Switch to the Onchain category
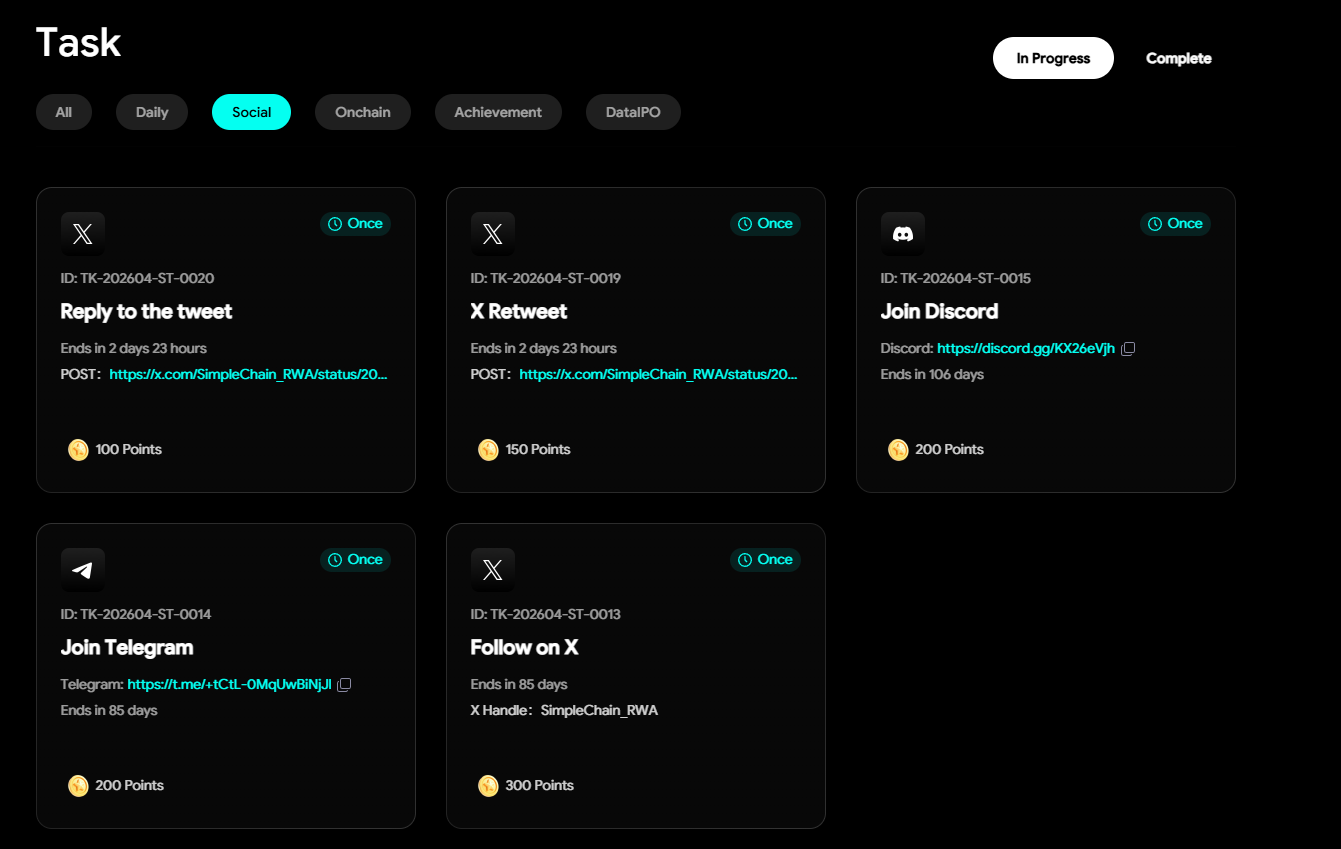This screenshot has height=849, width=1341. coord(362,112)
